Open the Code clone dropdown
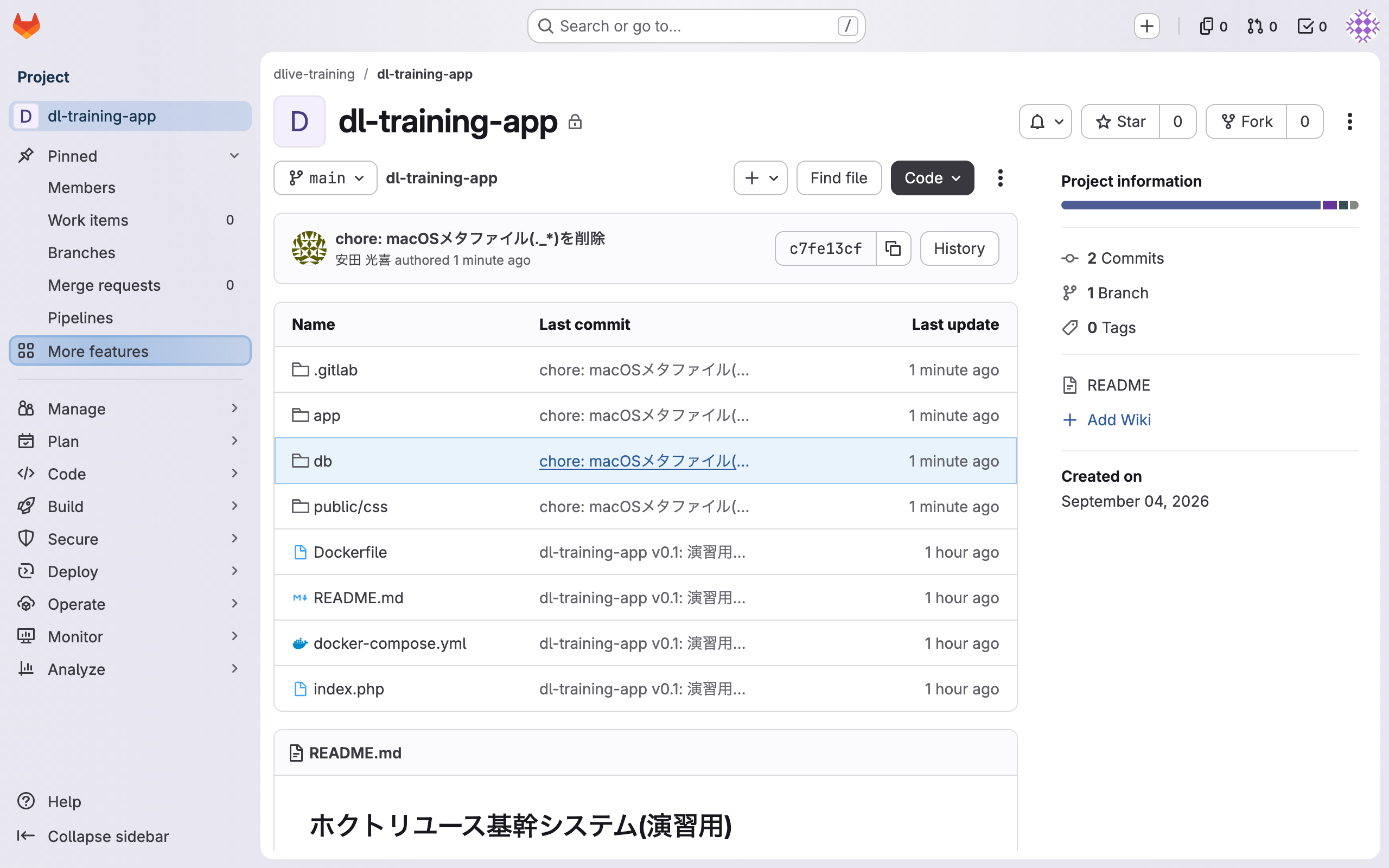This screenshot has height=868, width=1389. click(932, 178)
